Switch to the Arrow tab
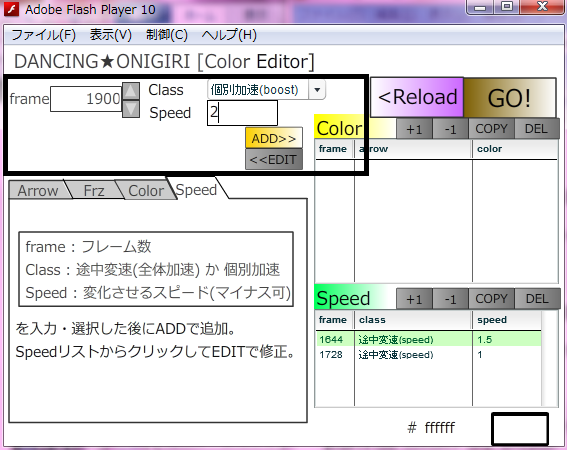The width and height of the screenshot is (567, 450). pyautogui.click(x=38, y=190)
